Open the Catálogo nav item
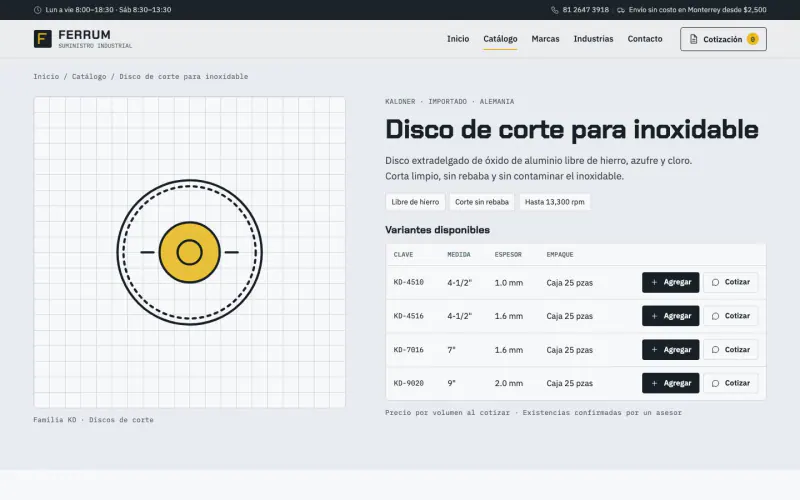The height and width of the screenshot is (500, 800). pyautogui.click(x=500, y=39)
